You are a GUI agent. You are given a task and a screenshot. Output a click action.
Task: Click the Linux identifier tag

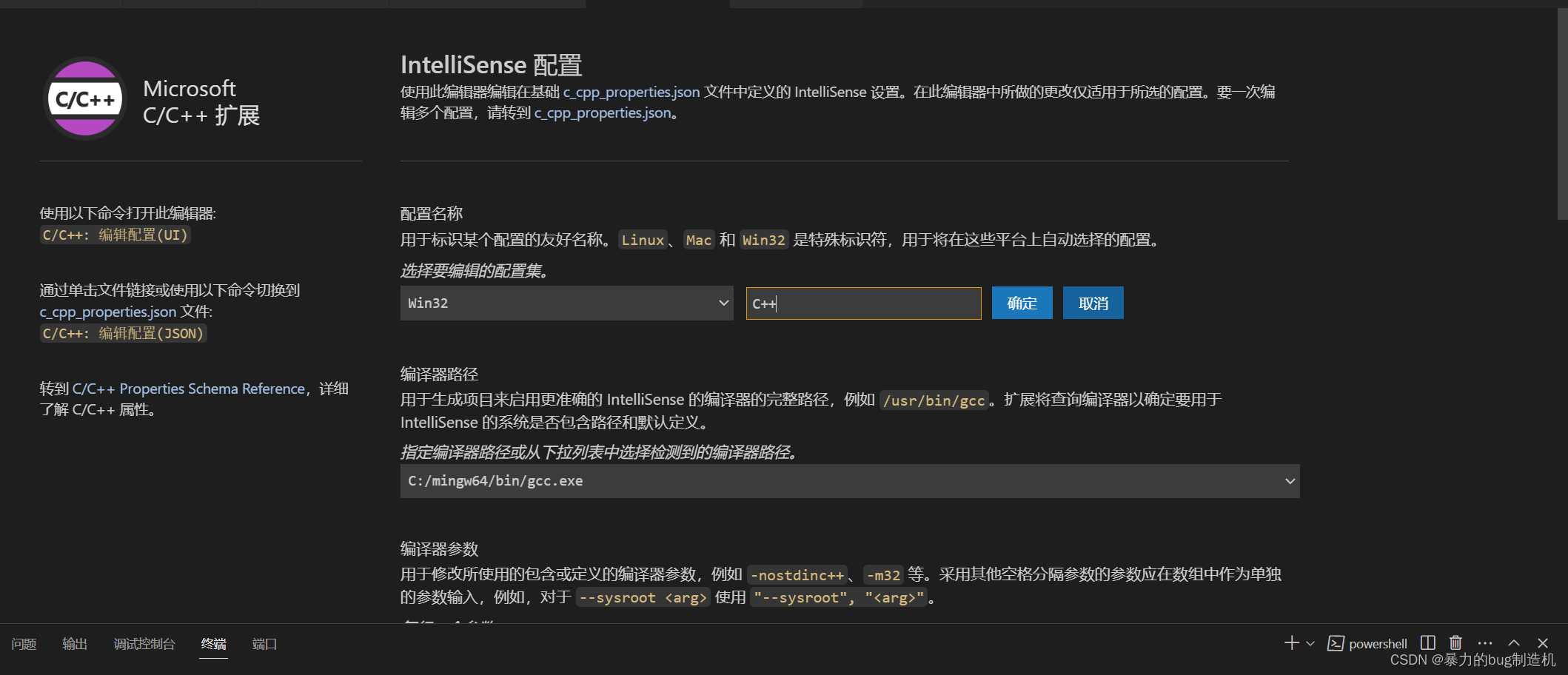click(x=643, y=240)
